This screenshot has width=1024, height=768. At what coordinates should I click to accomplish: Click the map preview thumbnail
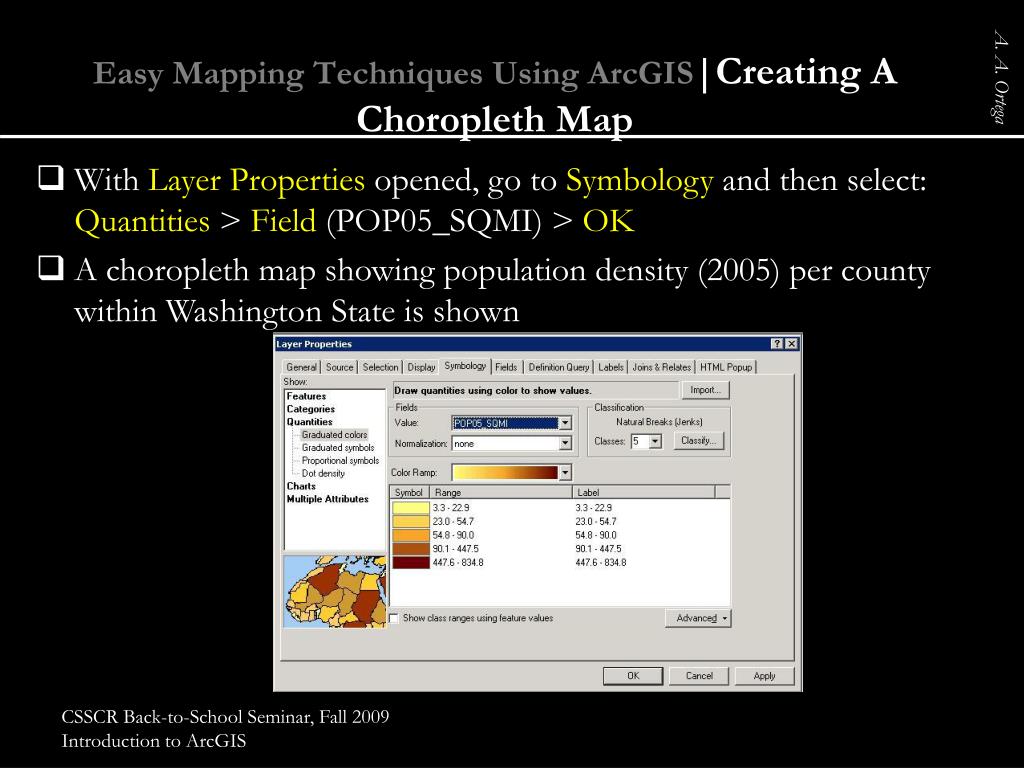(x=336, y=592)
